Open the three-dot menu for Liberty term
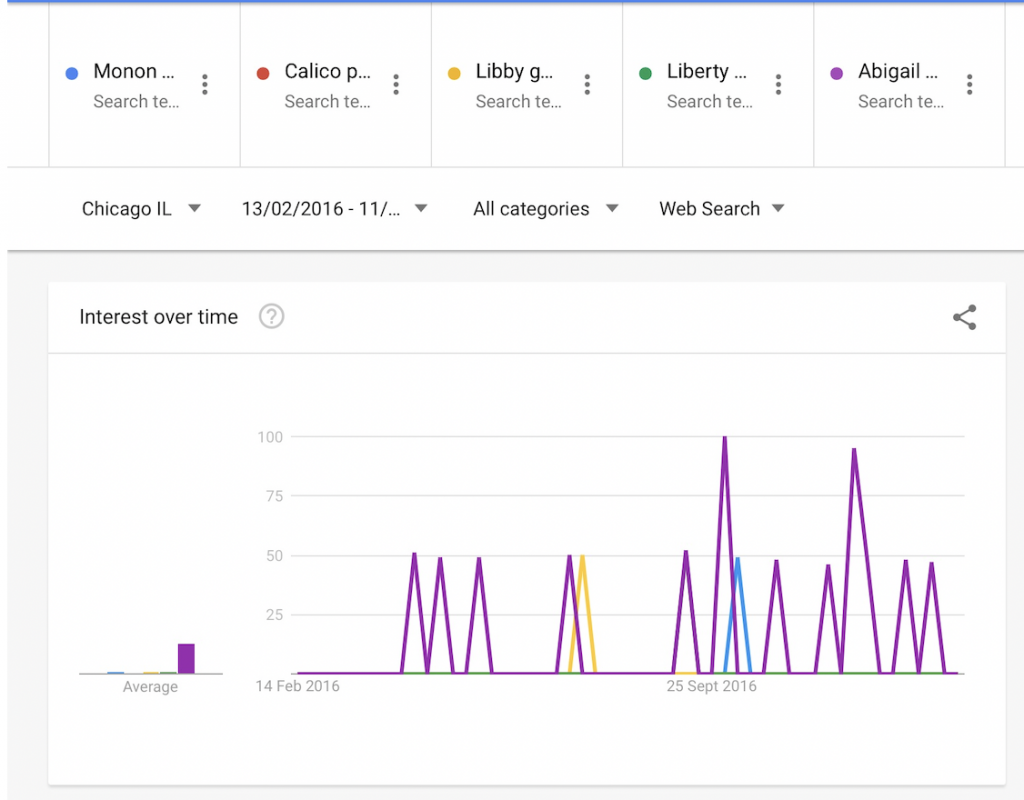1024x800 pixels. (779, 85)
